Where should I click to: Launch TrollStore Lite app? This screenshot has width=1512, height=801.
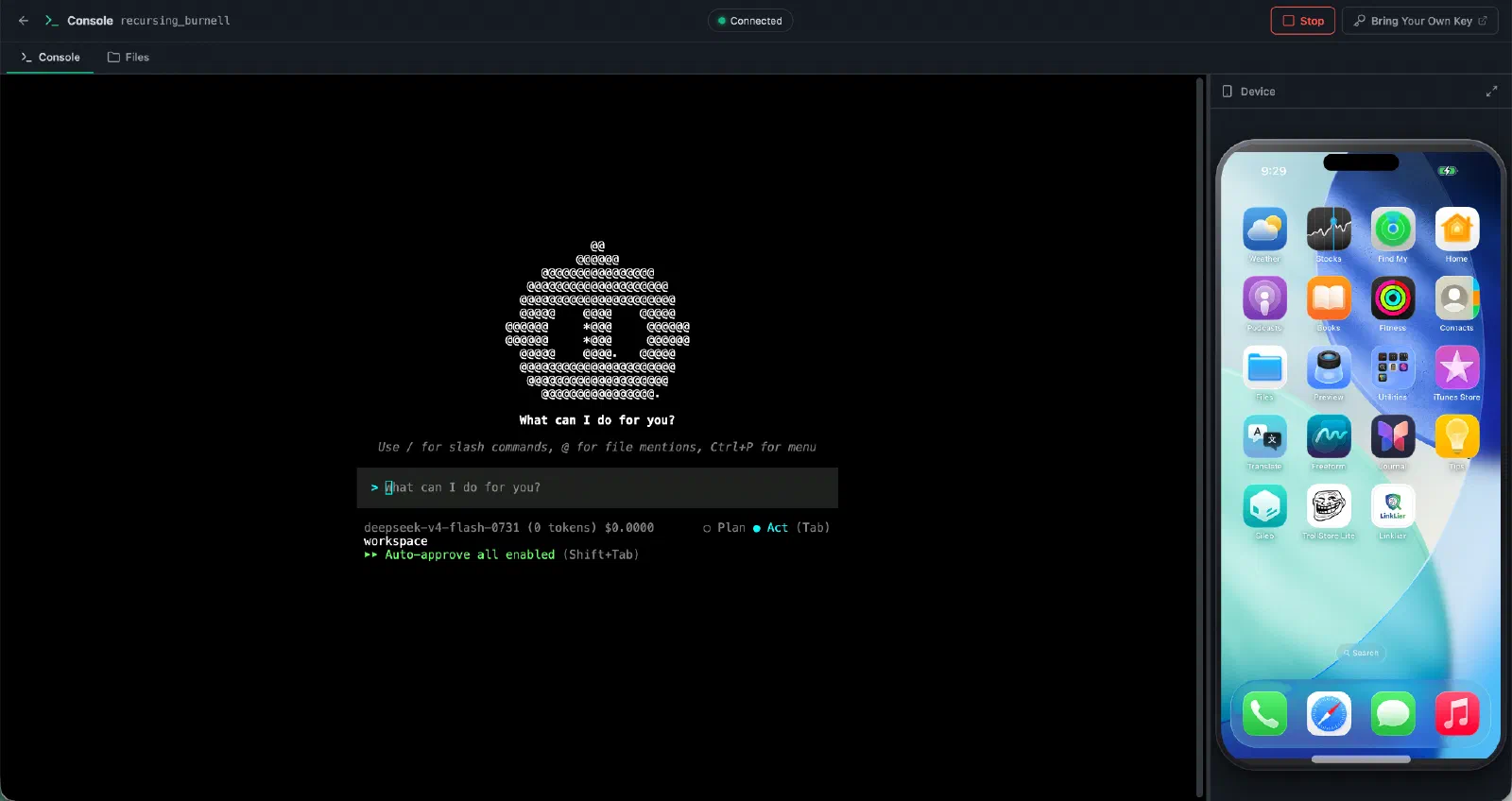tap(1329, 506)
